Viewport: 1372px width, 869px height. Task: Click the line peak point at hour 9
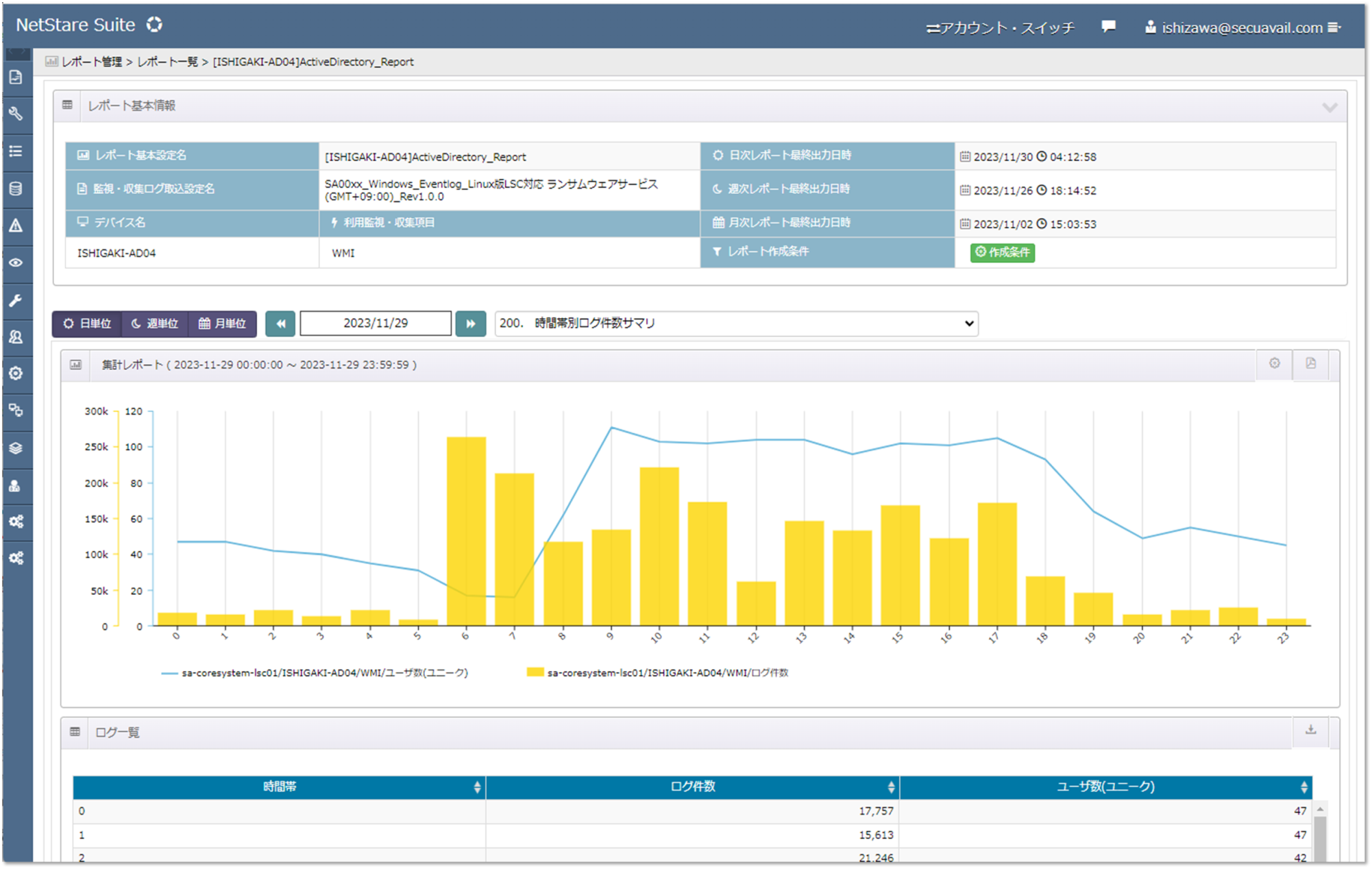pos(611,428)
